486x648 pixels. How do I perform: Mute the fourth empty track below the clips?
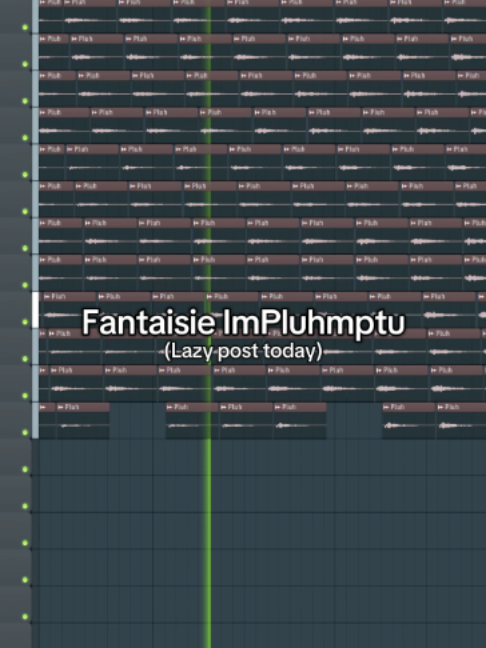(x=25, y=579)
